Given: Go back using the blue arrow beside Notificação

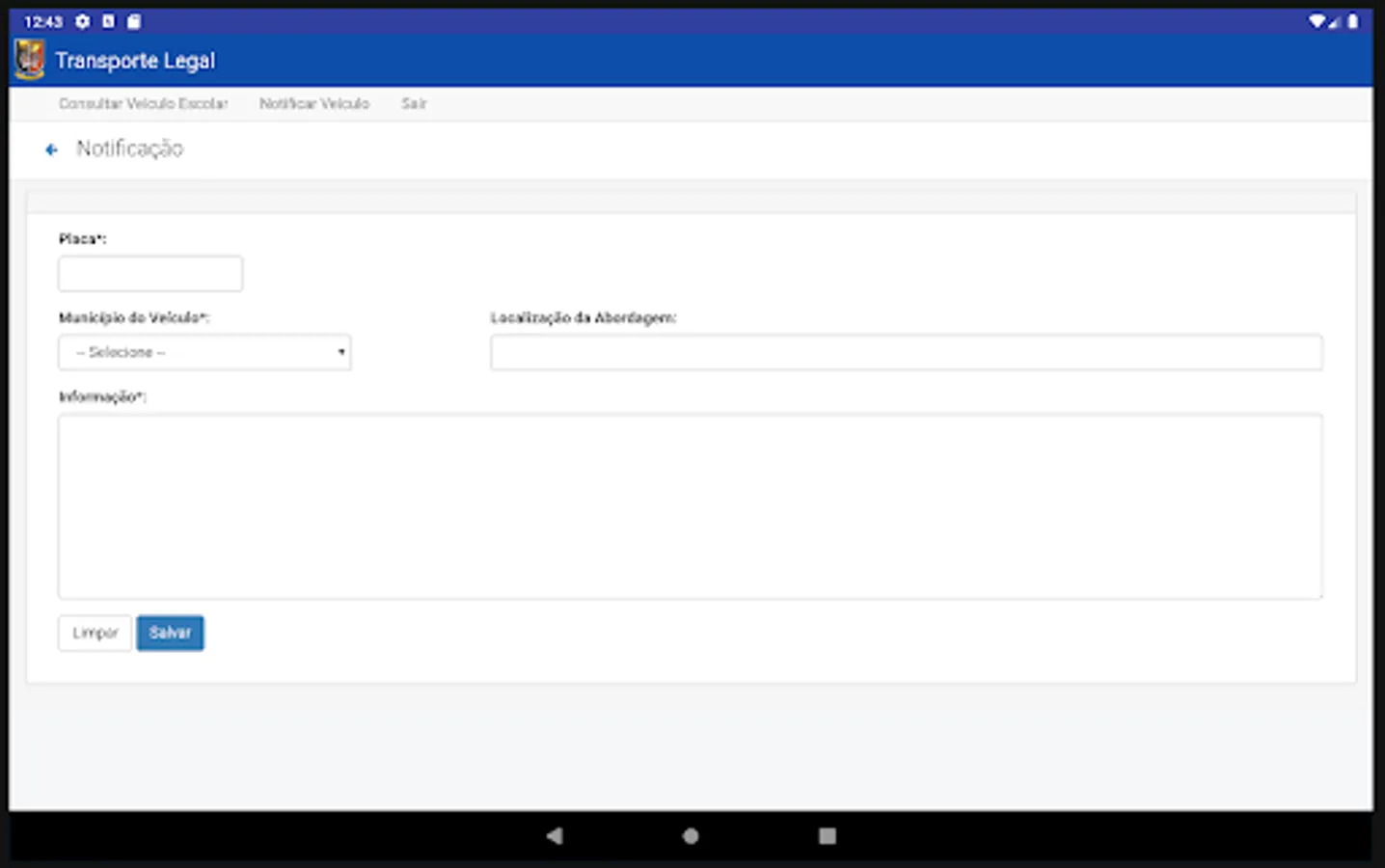Looking at the screenshot, I should point(51,149).
